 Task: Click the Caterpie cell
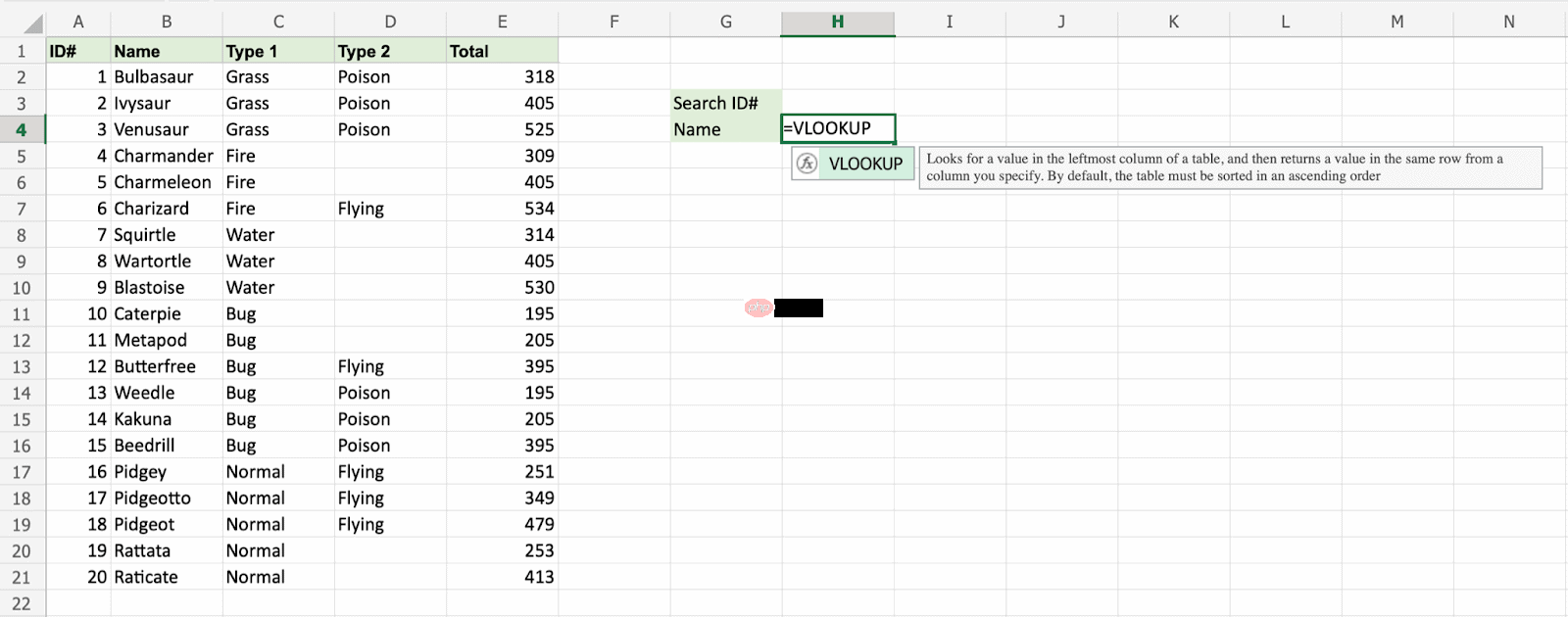tap(167, 314)
